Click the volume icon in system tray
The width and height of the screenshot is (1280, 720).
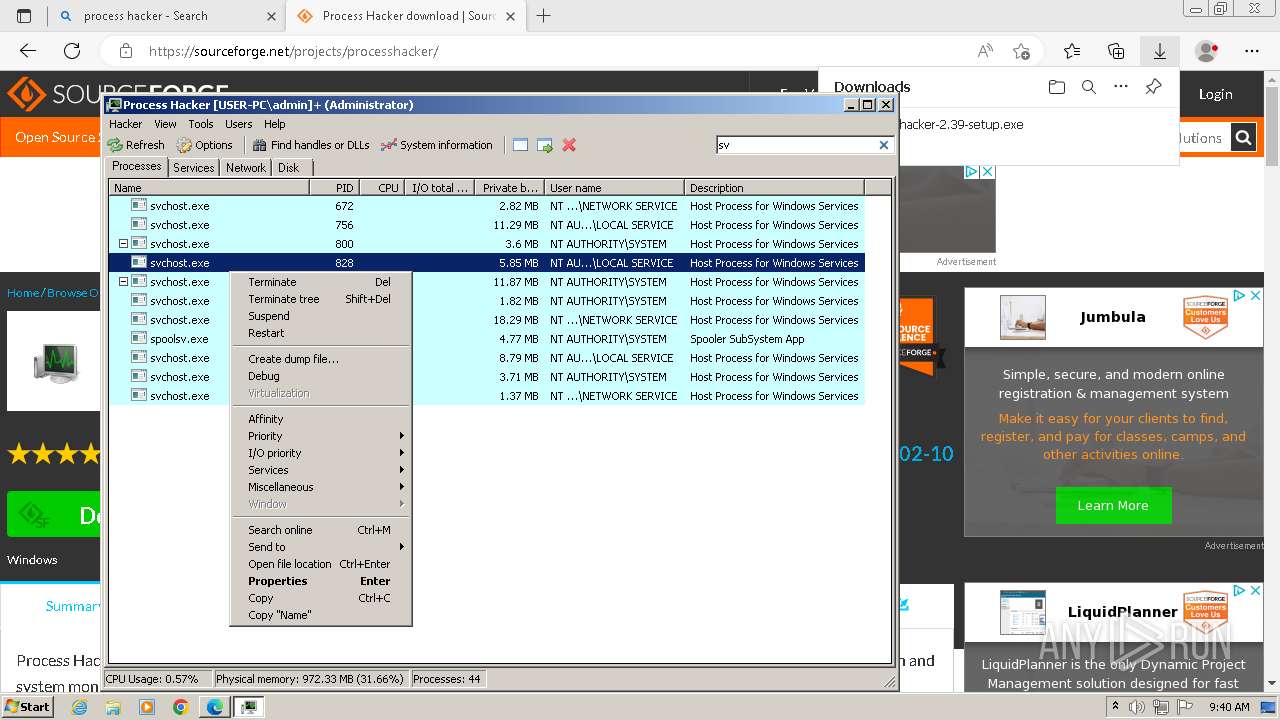[1137, 707]
